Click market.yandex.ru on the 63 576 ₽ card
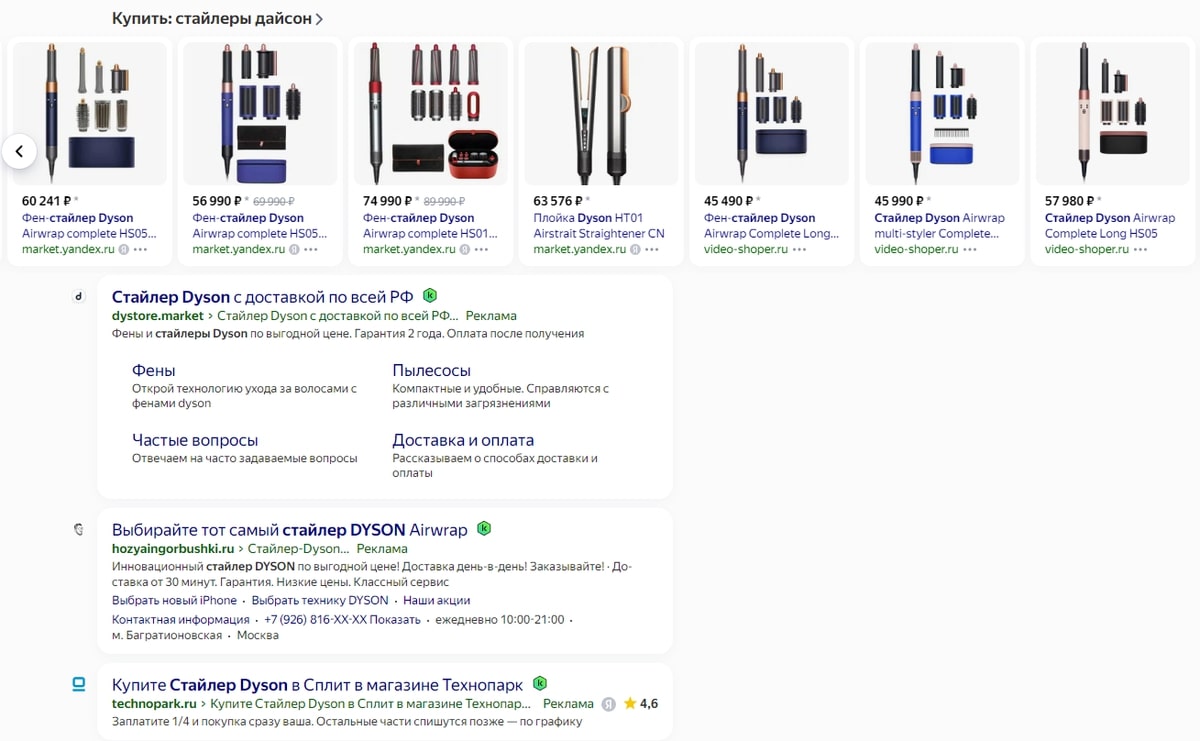This screenshot has width=1200, height=741. point(579,249)
